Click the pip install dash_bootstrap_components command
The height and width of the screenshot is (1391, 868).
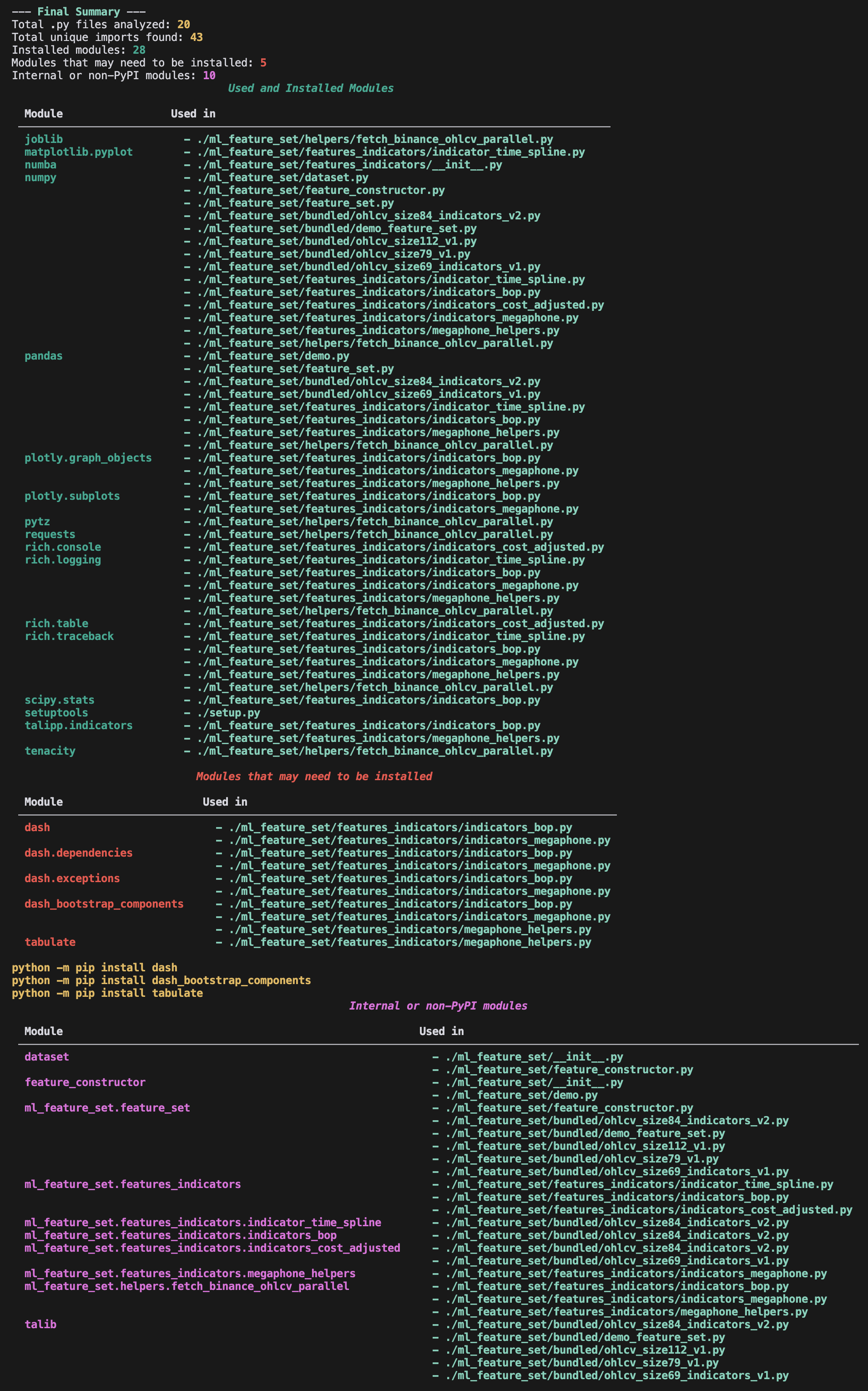coord(161,980)
